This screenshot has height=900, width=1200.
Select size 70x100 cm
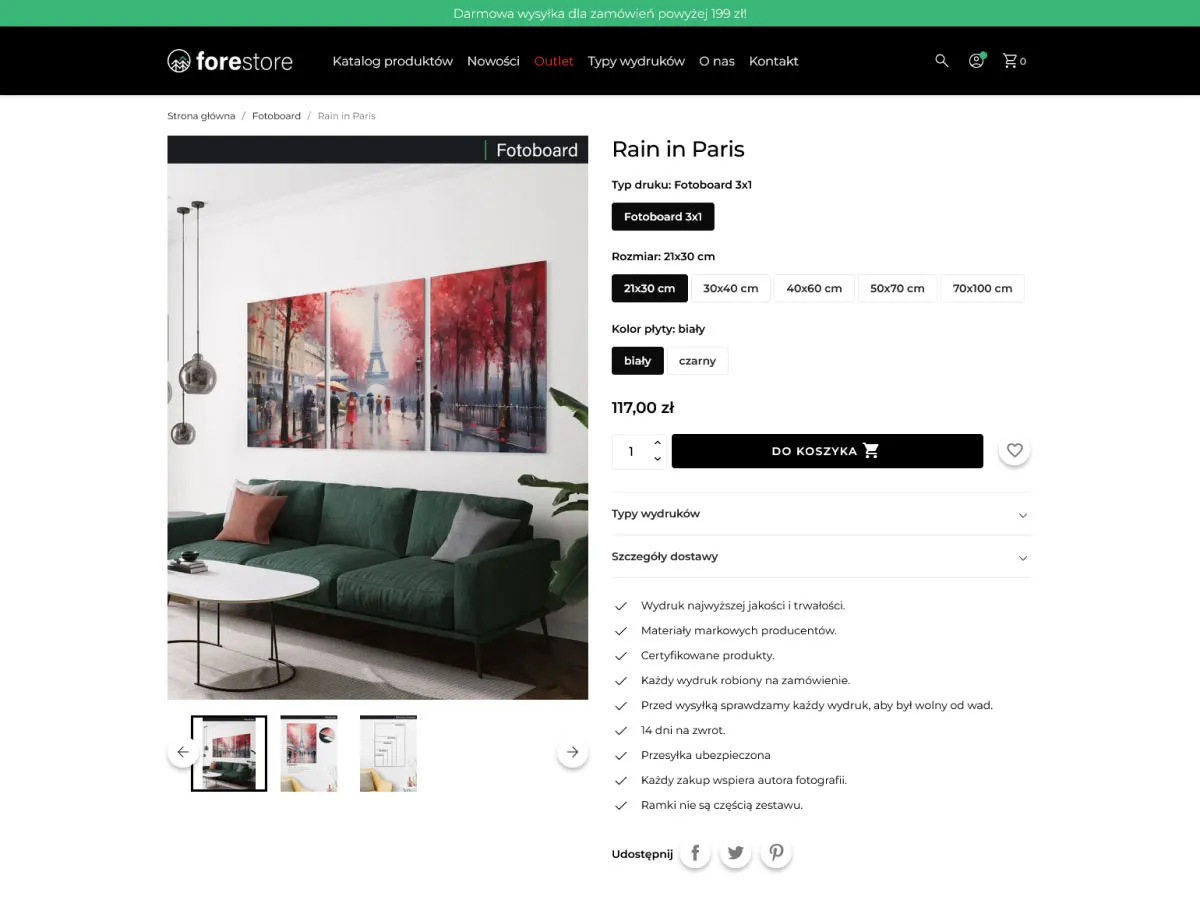click(982, 288)
